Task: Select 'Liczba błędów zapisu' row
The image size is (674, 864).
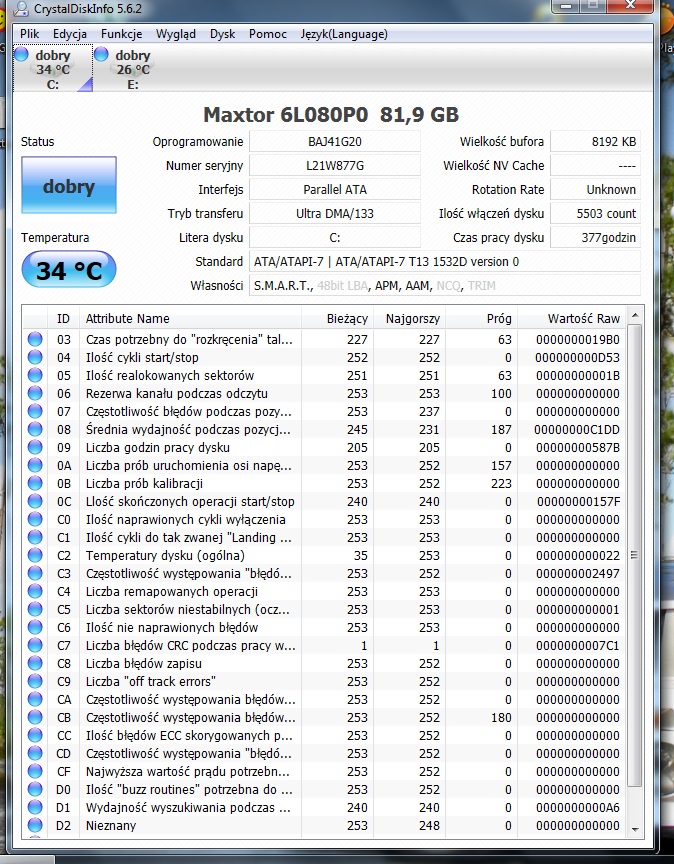Action: coord(325,663)
